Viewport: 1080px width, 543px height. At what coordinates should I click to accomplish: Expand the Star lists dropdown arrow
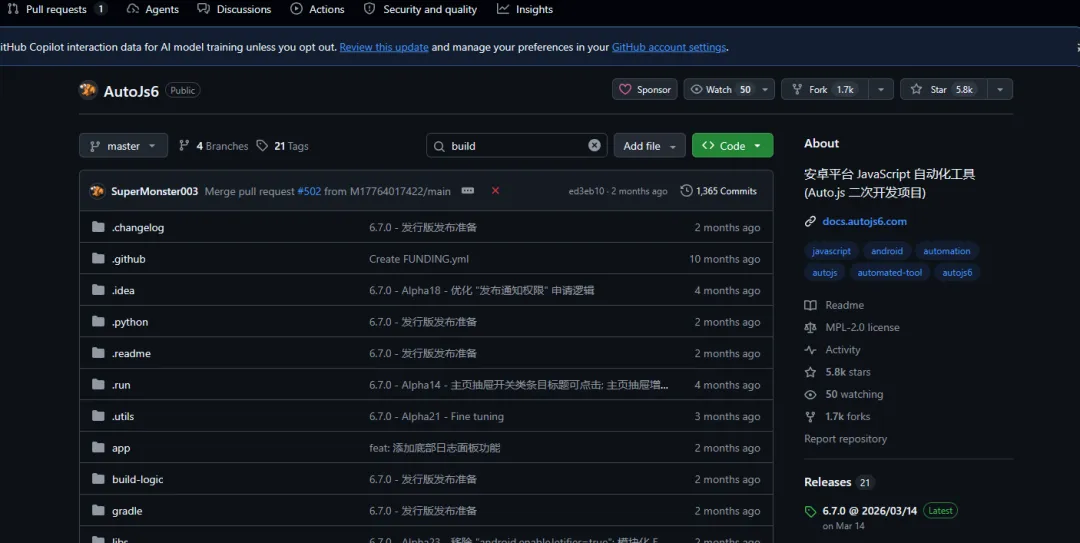1000,90
